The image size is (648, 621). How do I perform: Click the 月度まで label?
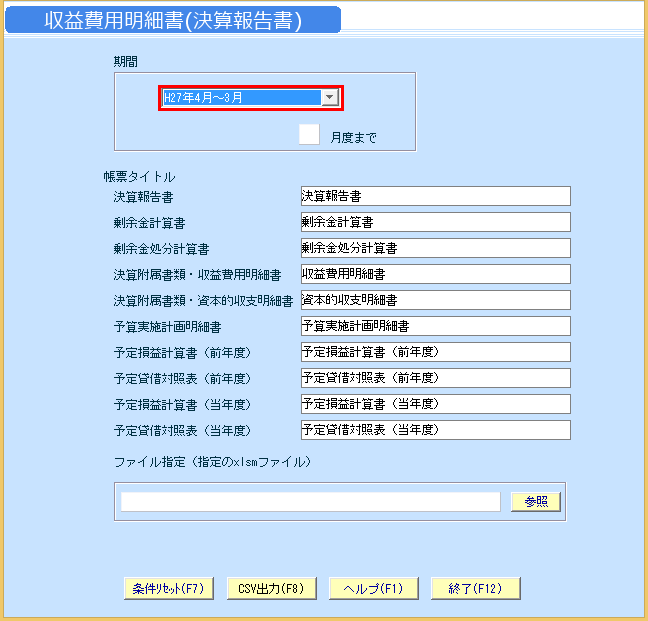353,138
